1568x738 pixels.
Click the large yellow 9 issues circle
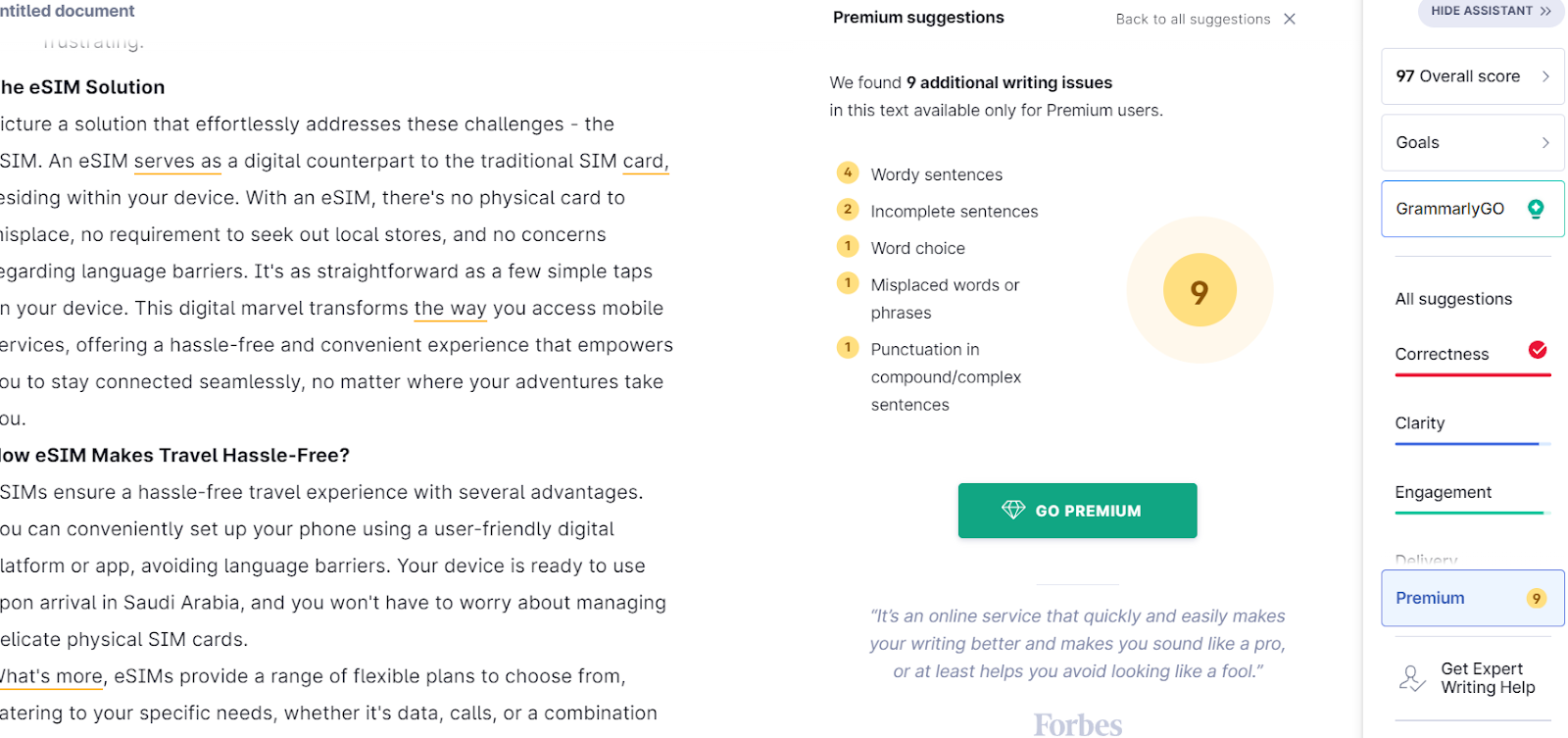point(1200,291)
